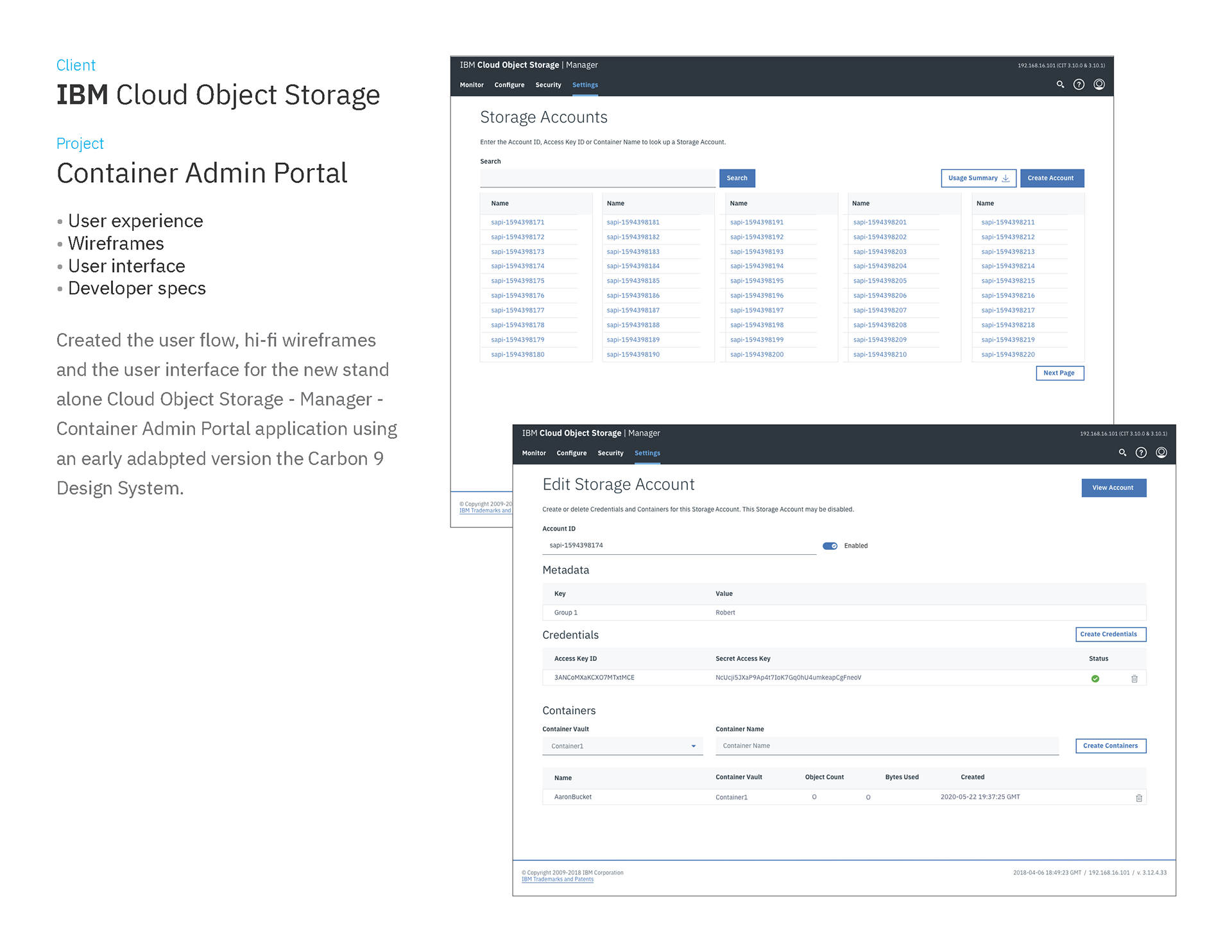Open account sapi-1594398190
The image size is (1232, 952).
coord(633,355)
